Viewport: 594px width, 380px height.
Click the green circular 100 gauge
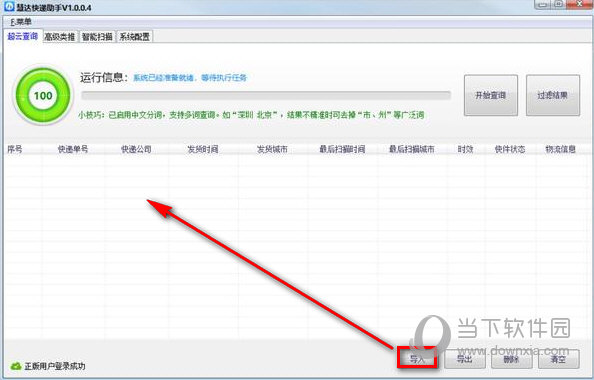pos(43,95)
